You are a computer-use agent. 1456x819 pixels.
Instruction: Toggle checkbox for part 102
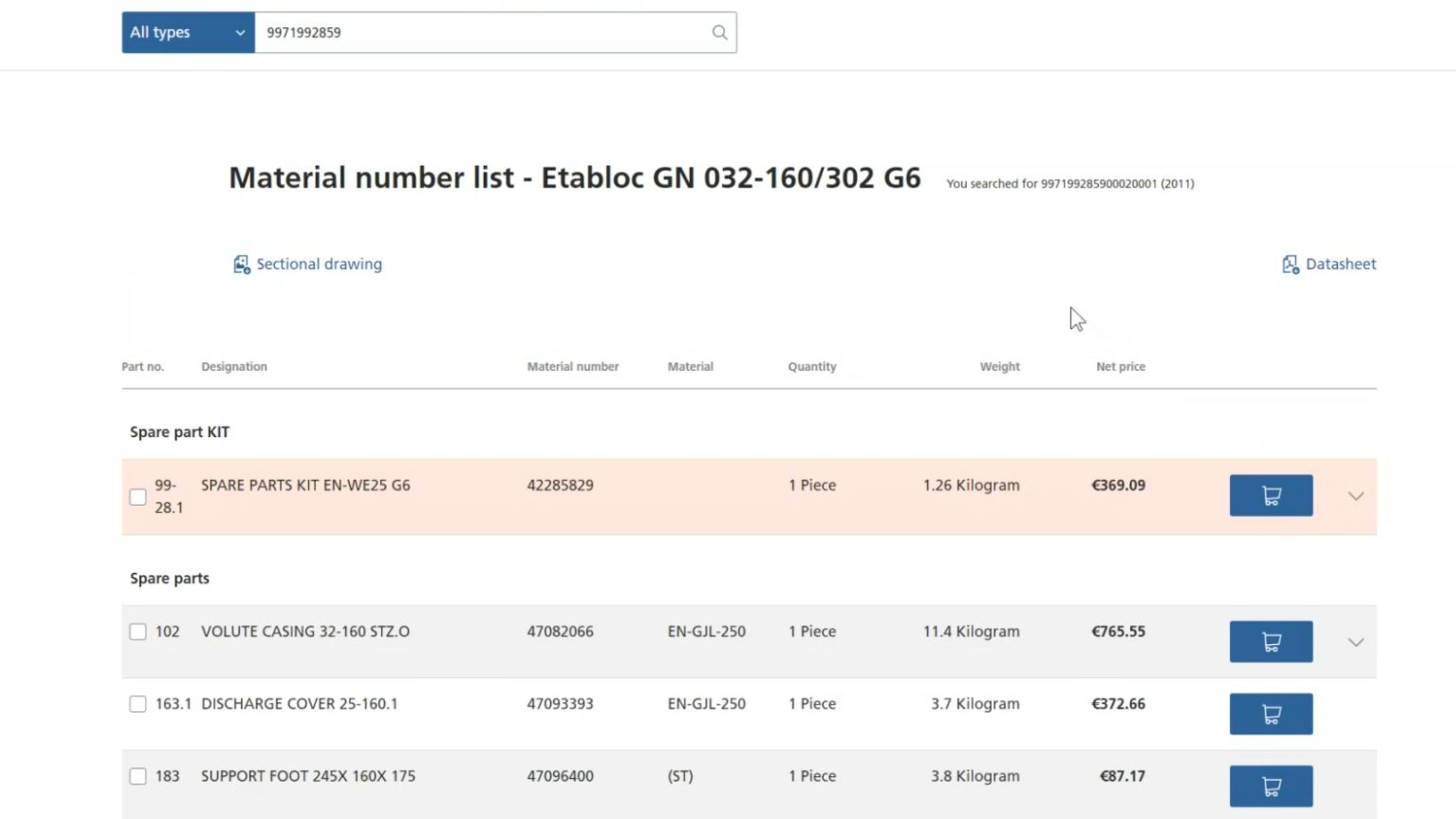click(137, 631)
